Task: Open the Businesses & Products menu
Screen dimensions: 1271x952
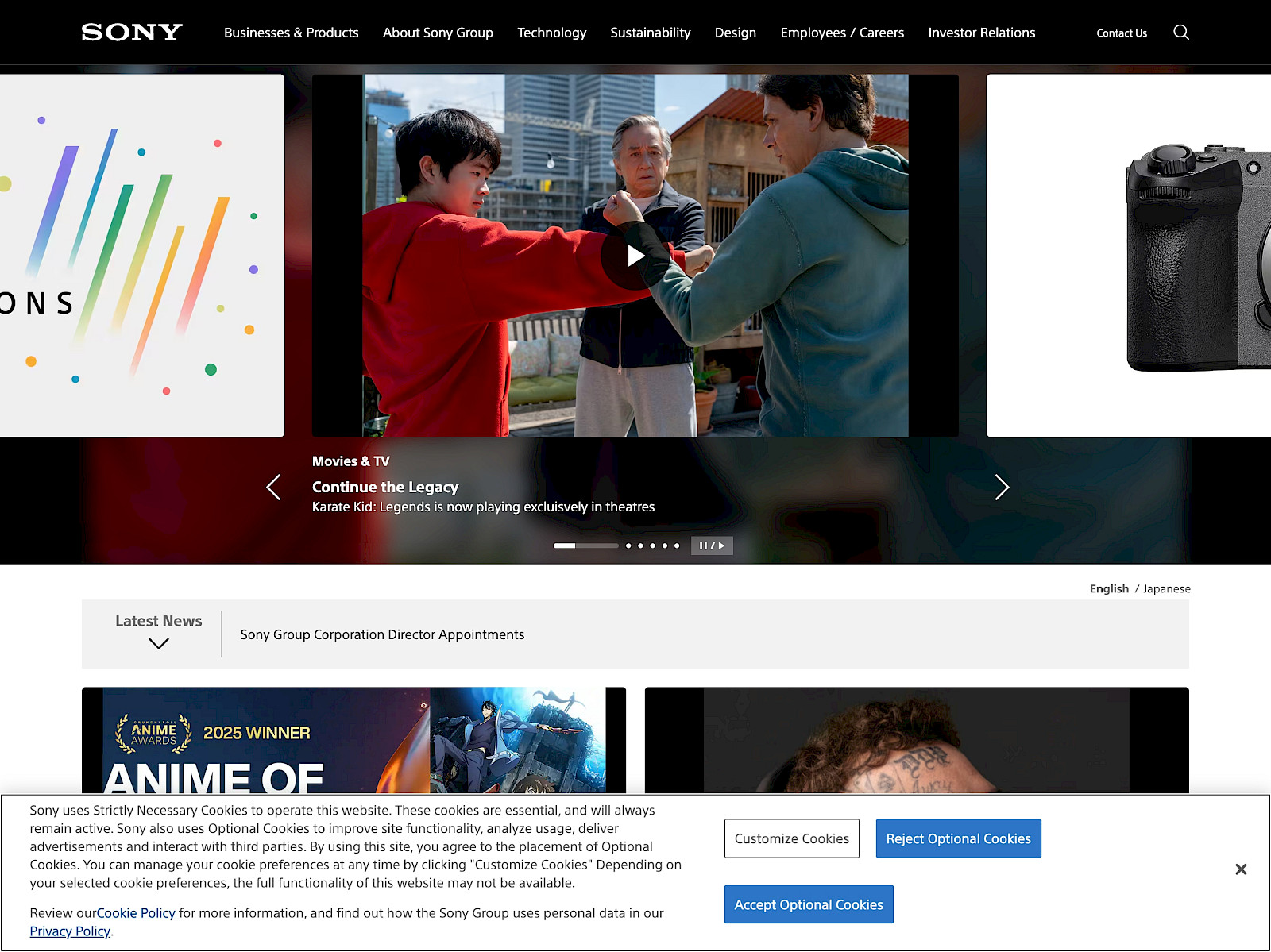Action: click(291, 33)
